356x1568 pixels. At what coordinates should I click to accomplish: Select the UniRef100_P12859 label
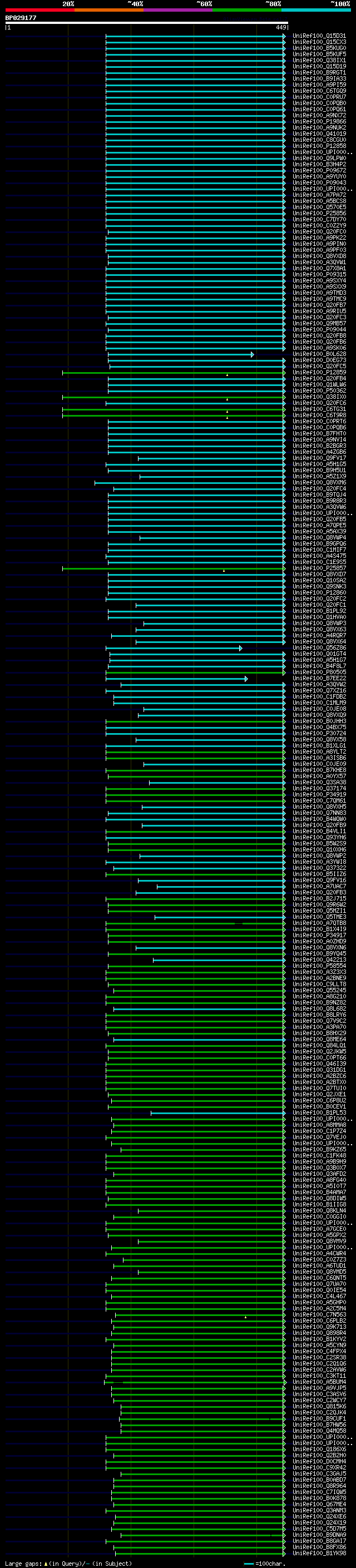(x=319, y=372)
